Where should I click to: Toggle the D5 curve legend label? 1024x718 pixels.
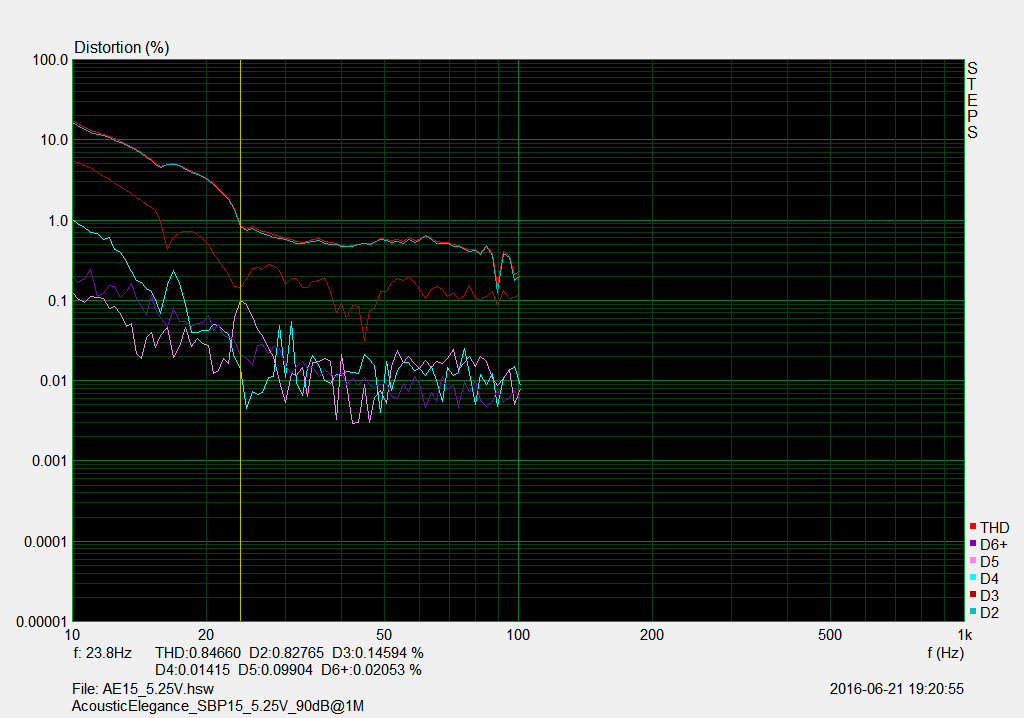[x=989, y=561]
